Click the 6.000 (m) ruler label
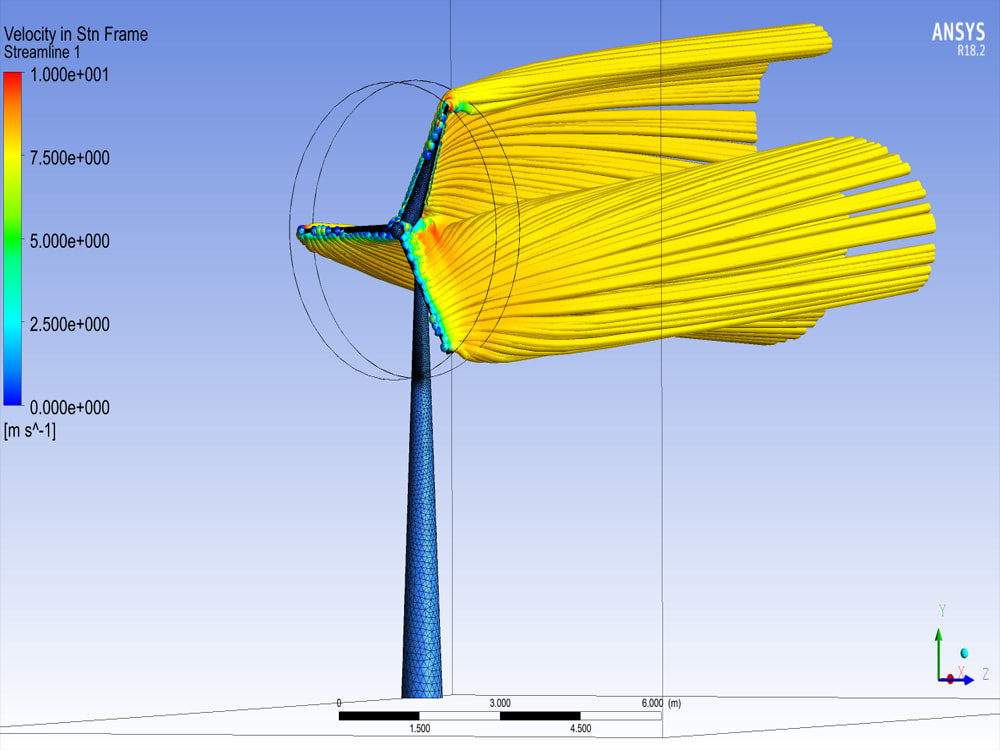Viewport: 1000px width, 750px height. tap(661, 703)
